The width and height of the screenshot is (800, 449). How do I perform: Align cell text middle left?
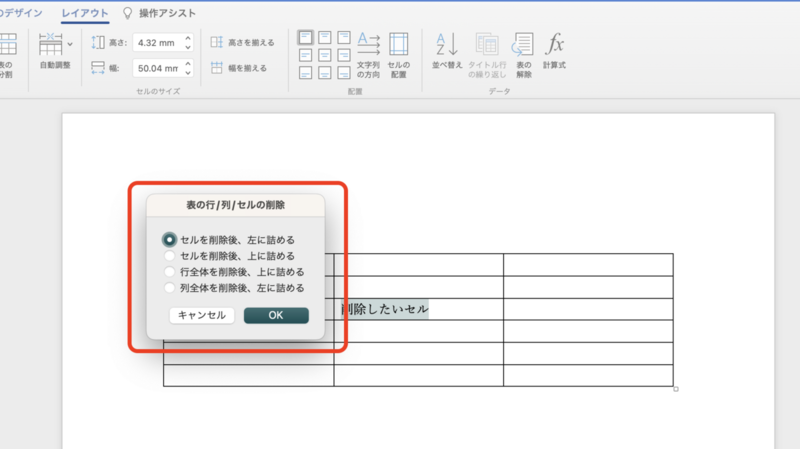305,55
